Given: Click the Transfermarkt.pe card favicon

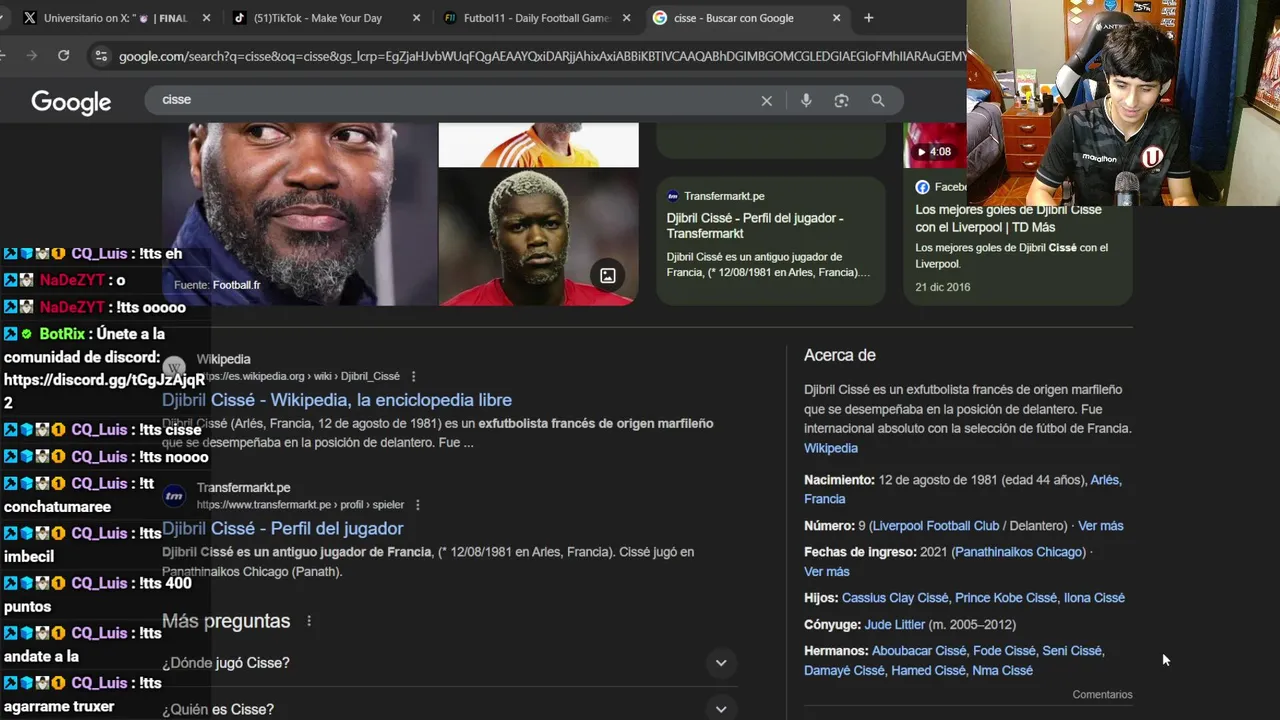Looking at the screenshot, I should pyautogui.click(x=673, y=196).
